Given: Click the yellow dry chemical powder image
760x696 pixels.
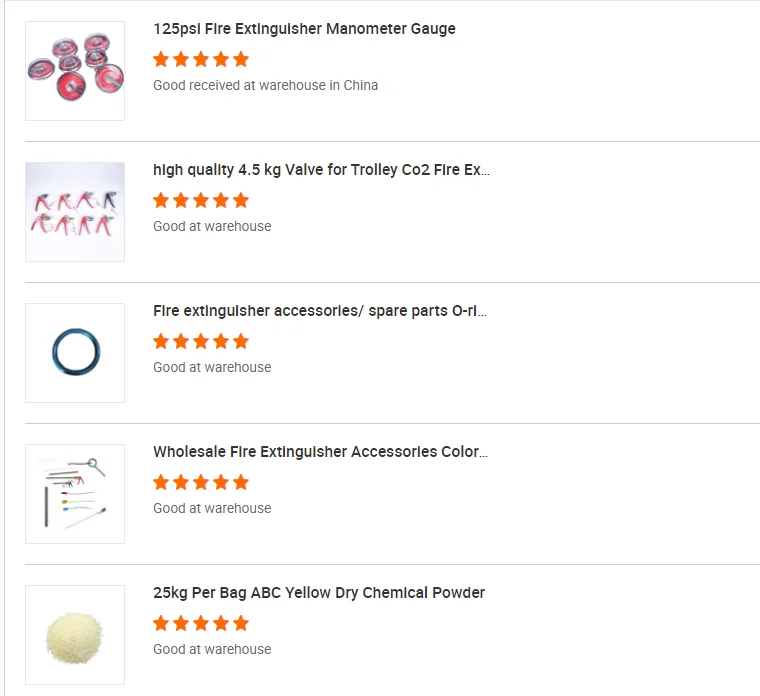Looking at the screenshot, I should [75, 635].
